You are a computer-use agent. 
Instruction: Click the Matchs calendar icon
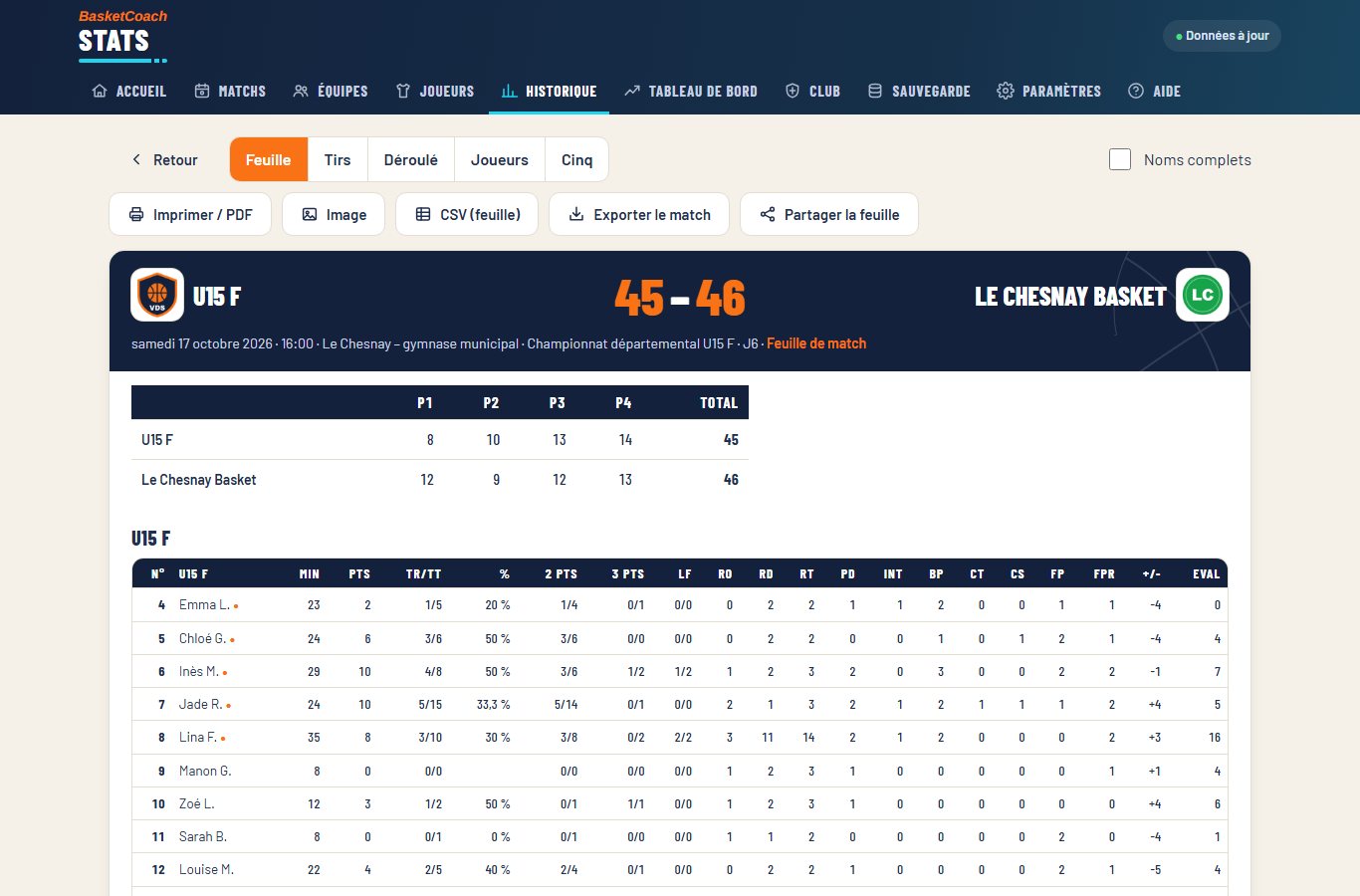click(202, 91)
